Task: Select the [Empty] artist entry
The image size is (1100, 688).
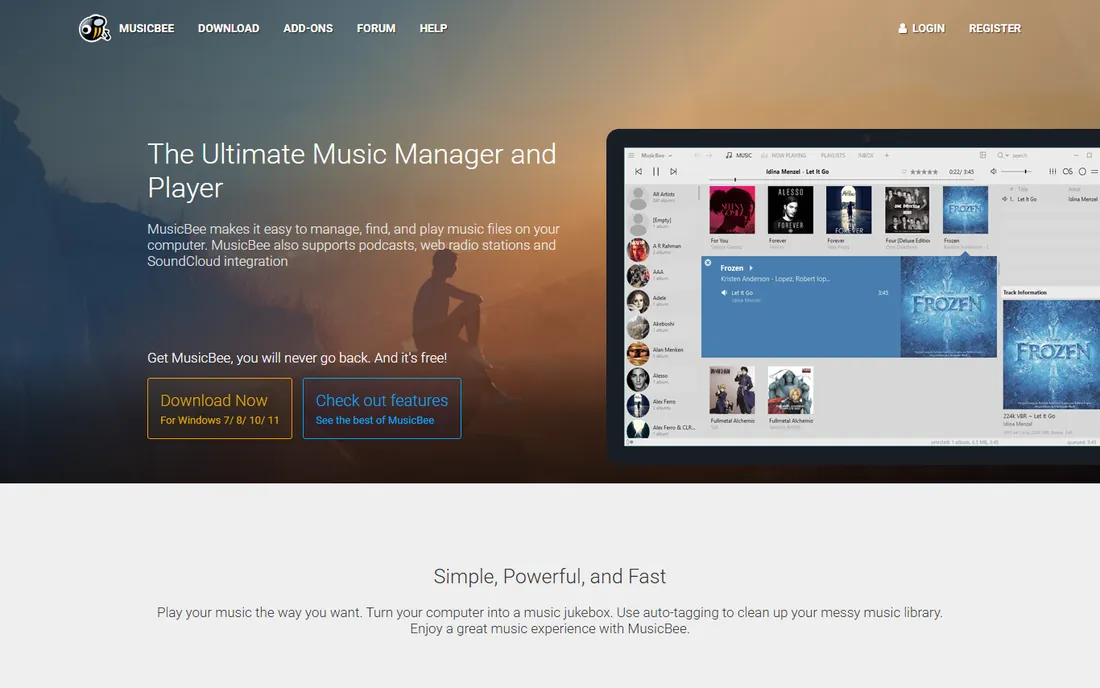Action: (662, 223)
